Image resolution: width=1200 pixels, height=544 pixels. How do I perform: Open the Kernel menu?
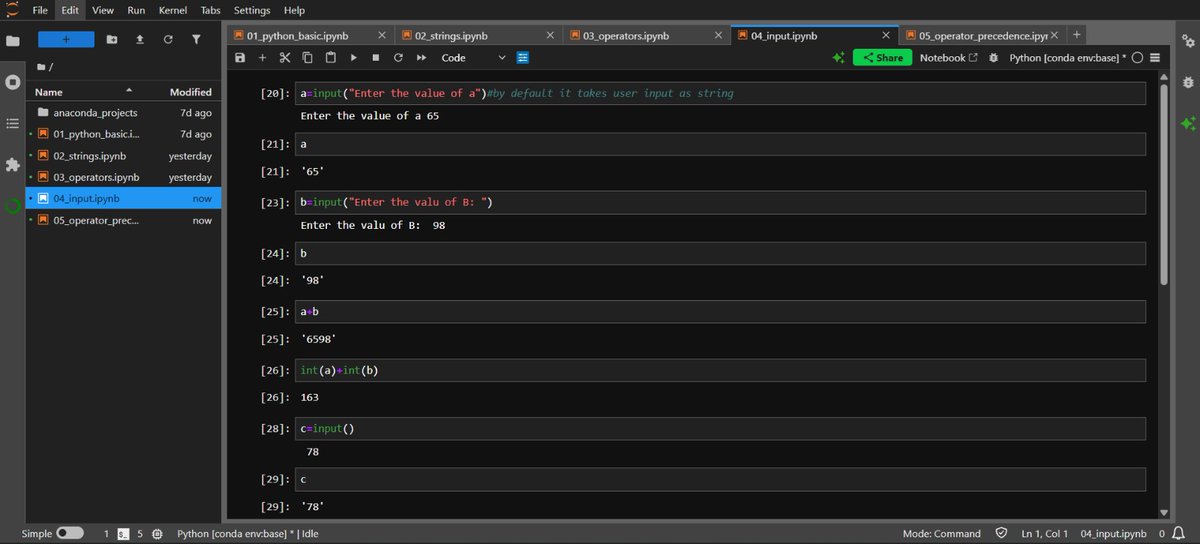(x=173, y=10)
